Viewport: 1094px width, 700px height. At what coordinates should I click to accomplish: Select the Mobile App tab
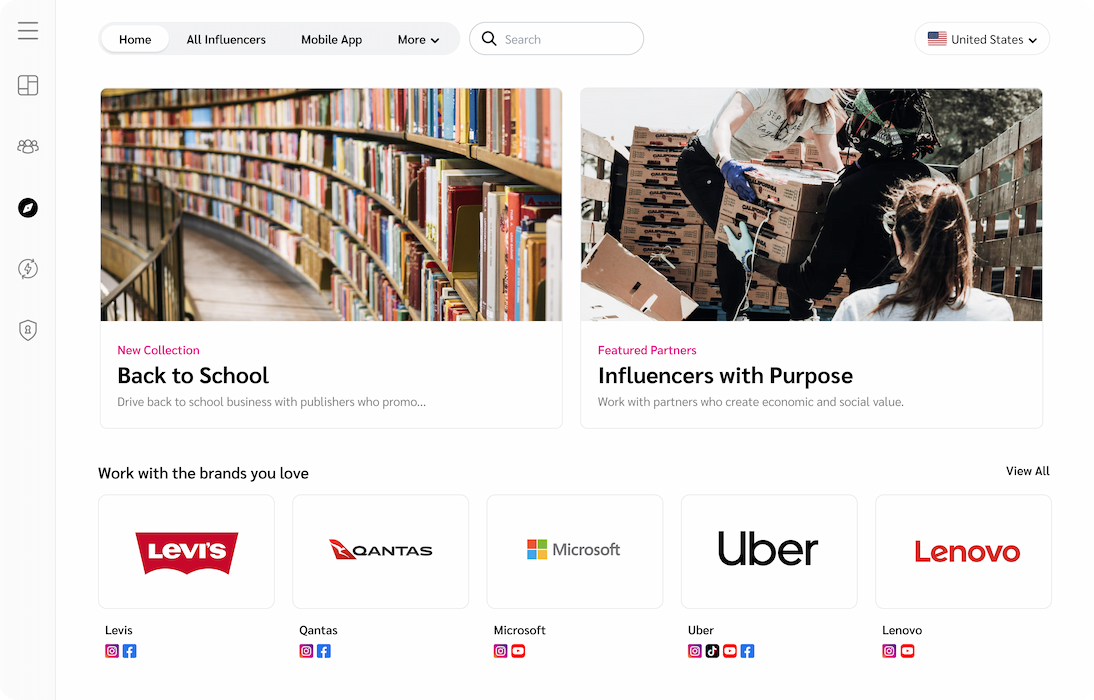tap(331, 40)
